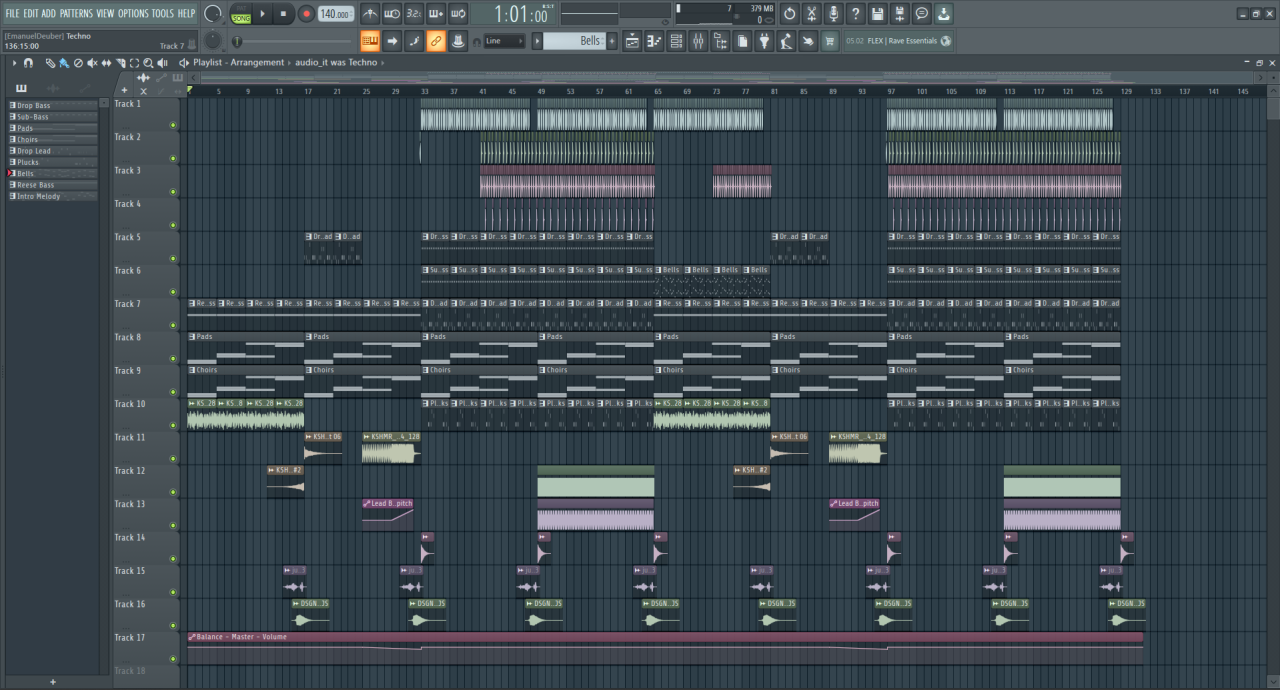
Task: Open the Bells pattern selector
Action: pyautogui.click(x=575, y=41)
